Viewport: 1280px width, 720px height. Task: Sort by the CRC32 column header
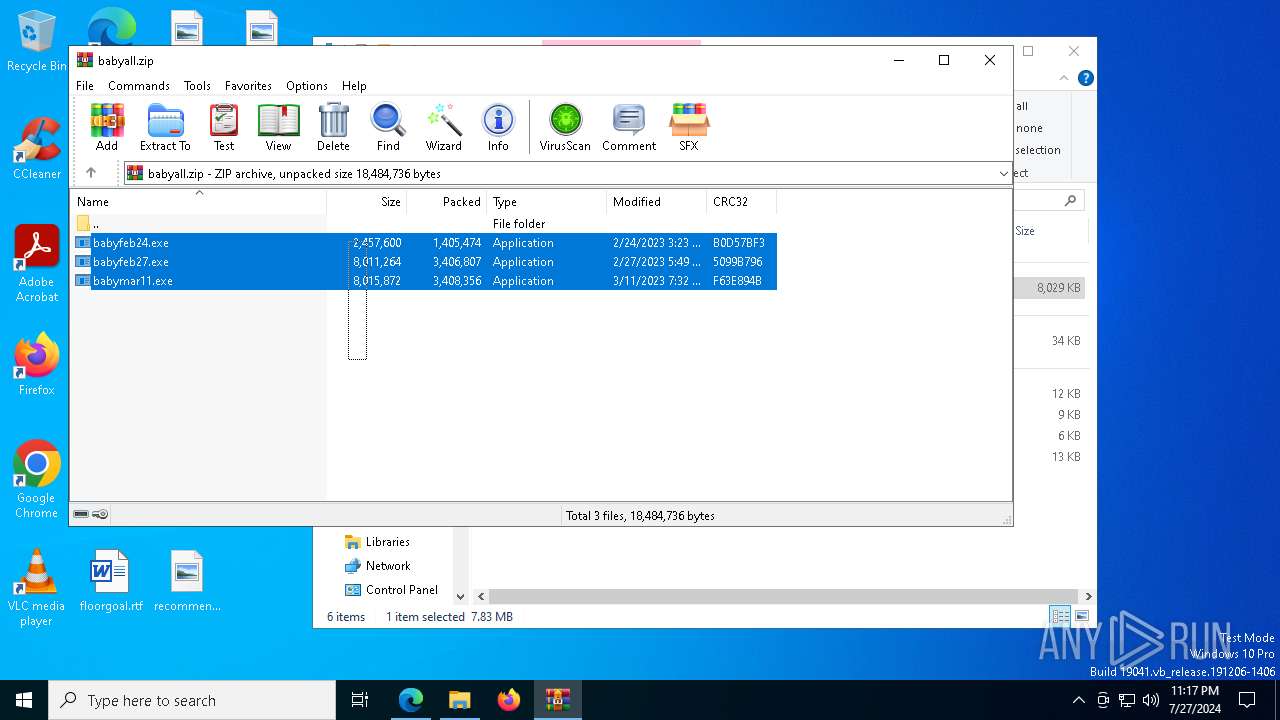click(x=741, y=202)
